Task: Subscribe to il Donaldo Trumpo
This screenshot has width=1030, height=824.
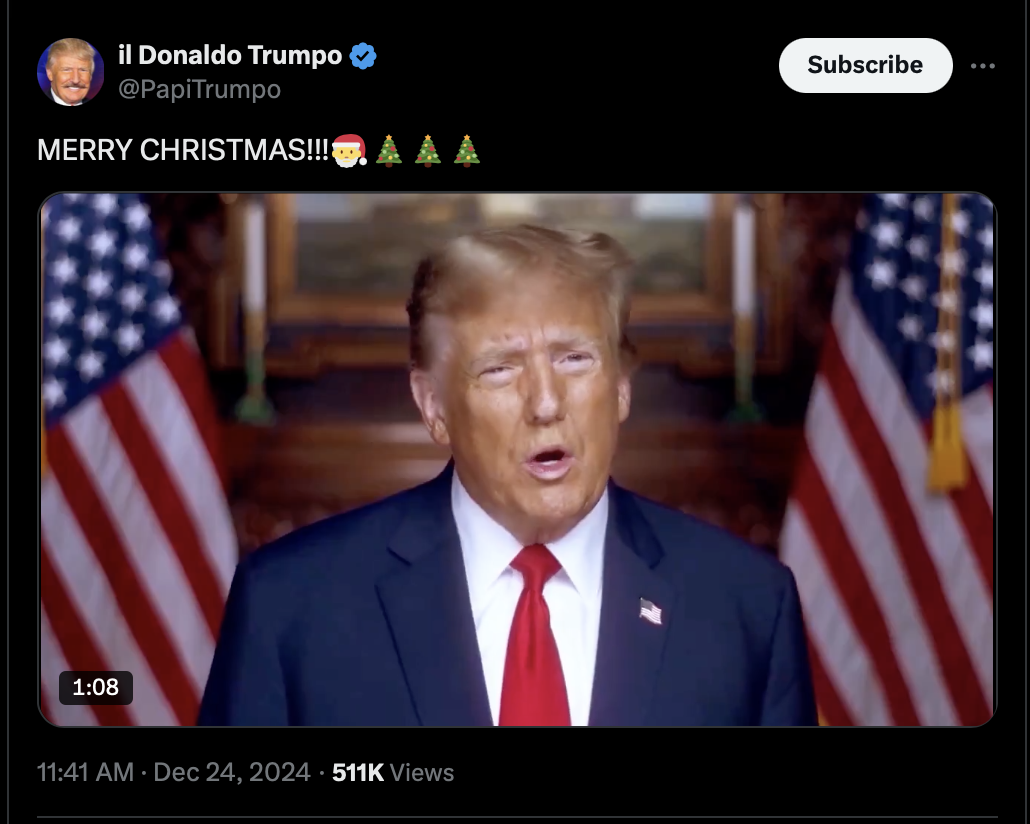Action: [865, 65]
